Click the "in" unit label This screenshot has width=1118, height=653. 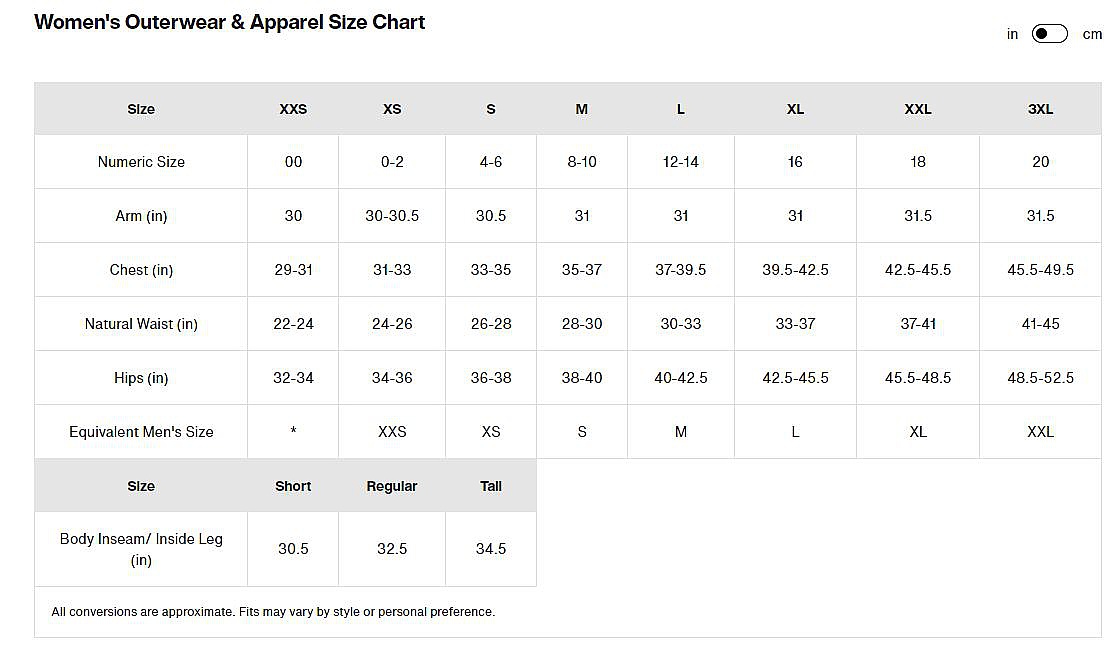[x=1012, y=34]
